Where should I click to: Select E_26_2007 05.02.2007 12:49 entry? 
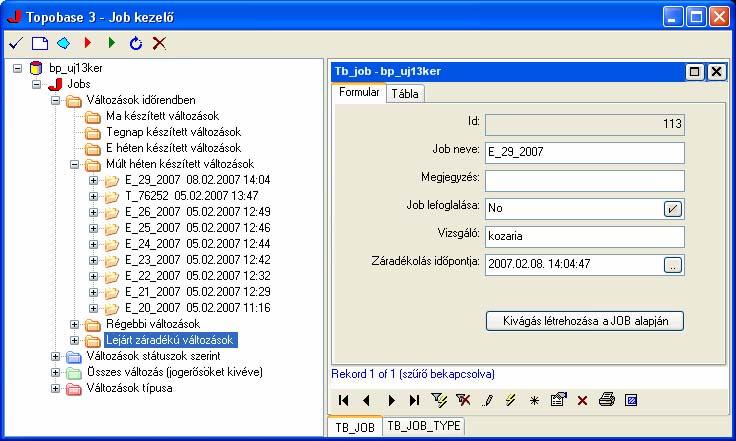[198, 212]
